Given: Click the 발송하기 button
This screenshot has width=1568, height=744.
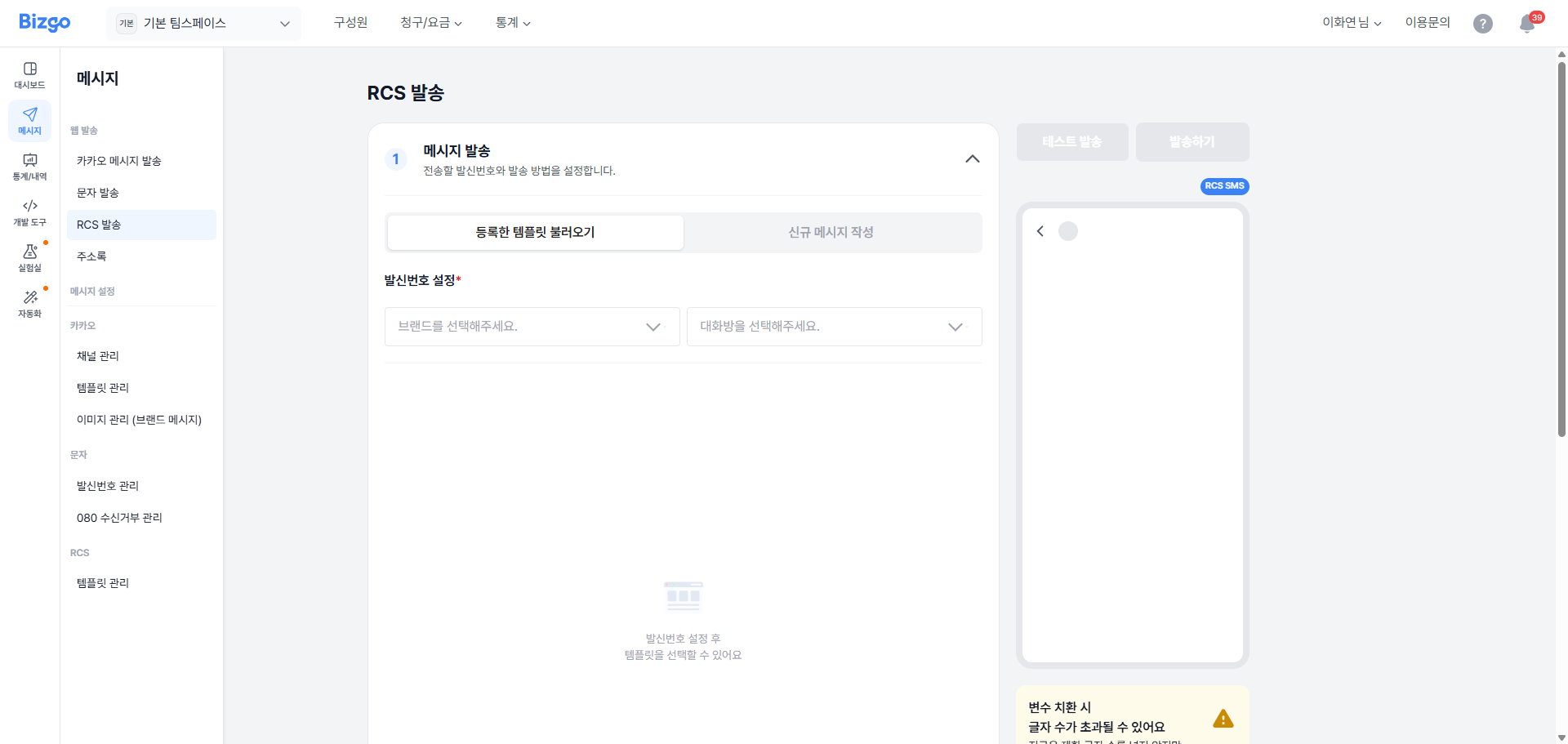Looking at the screenshot, I should pyautogui.click(x=1192, y=141).
